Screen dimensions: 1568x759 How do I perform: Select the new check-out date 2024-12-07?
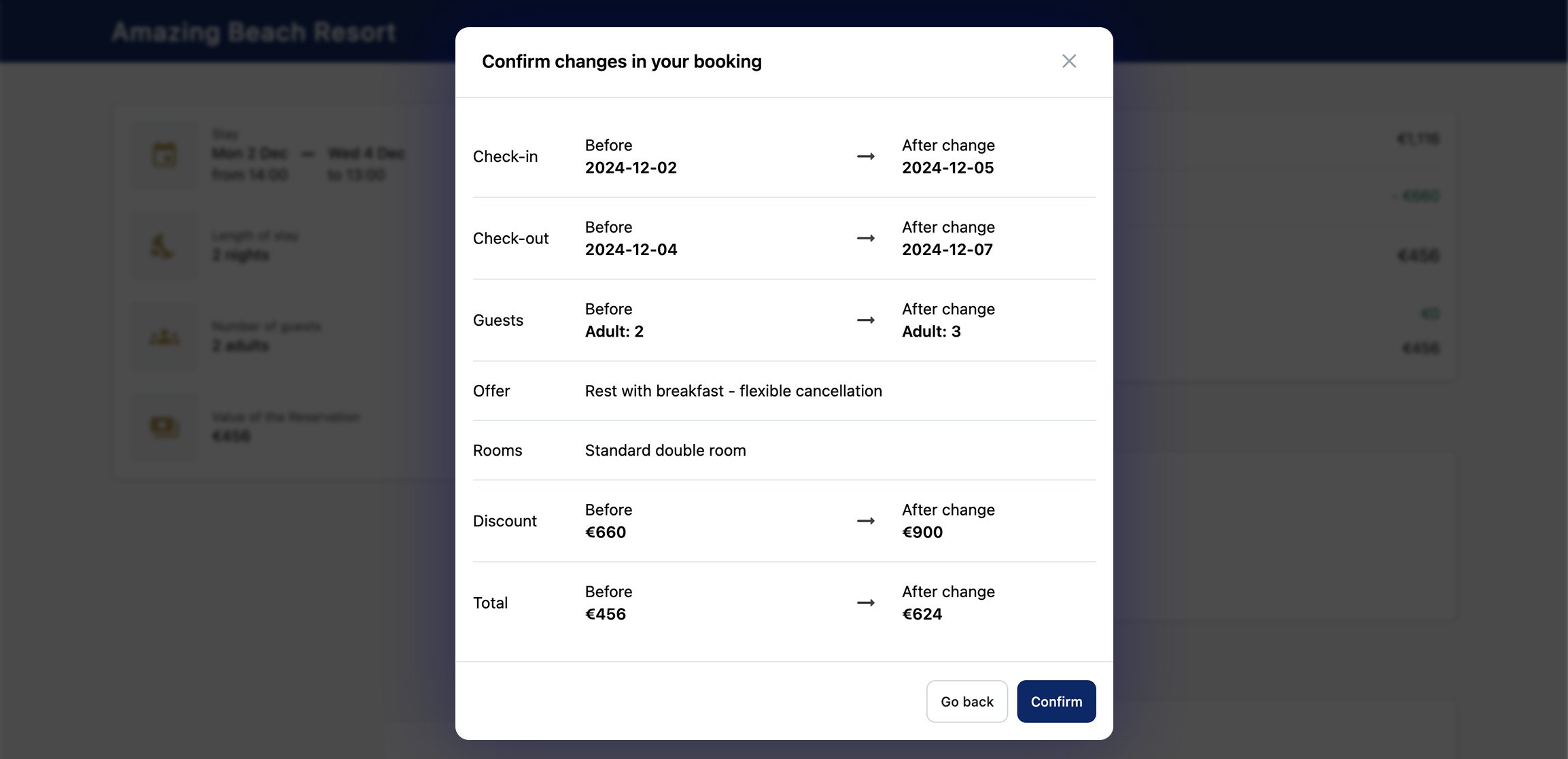[947, 250]
